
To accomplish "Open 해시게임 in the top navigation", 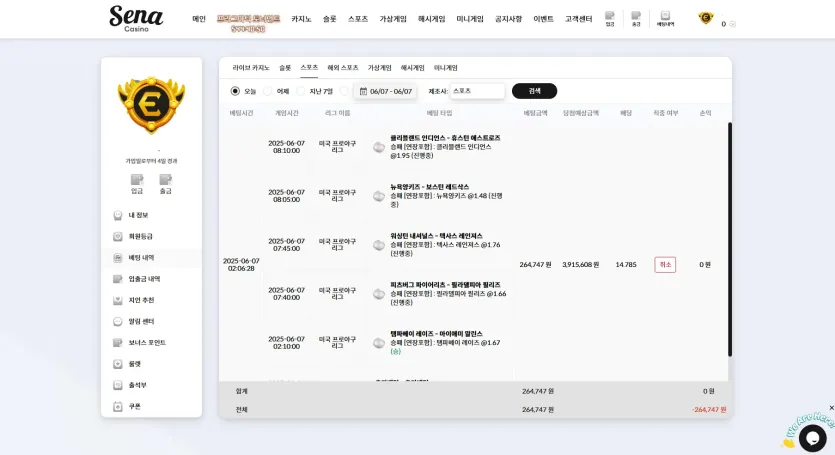I will tap(431, 19).
